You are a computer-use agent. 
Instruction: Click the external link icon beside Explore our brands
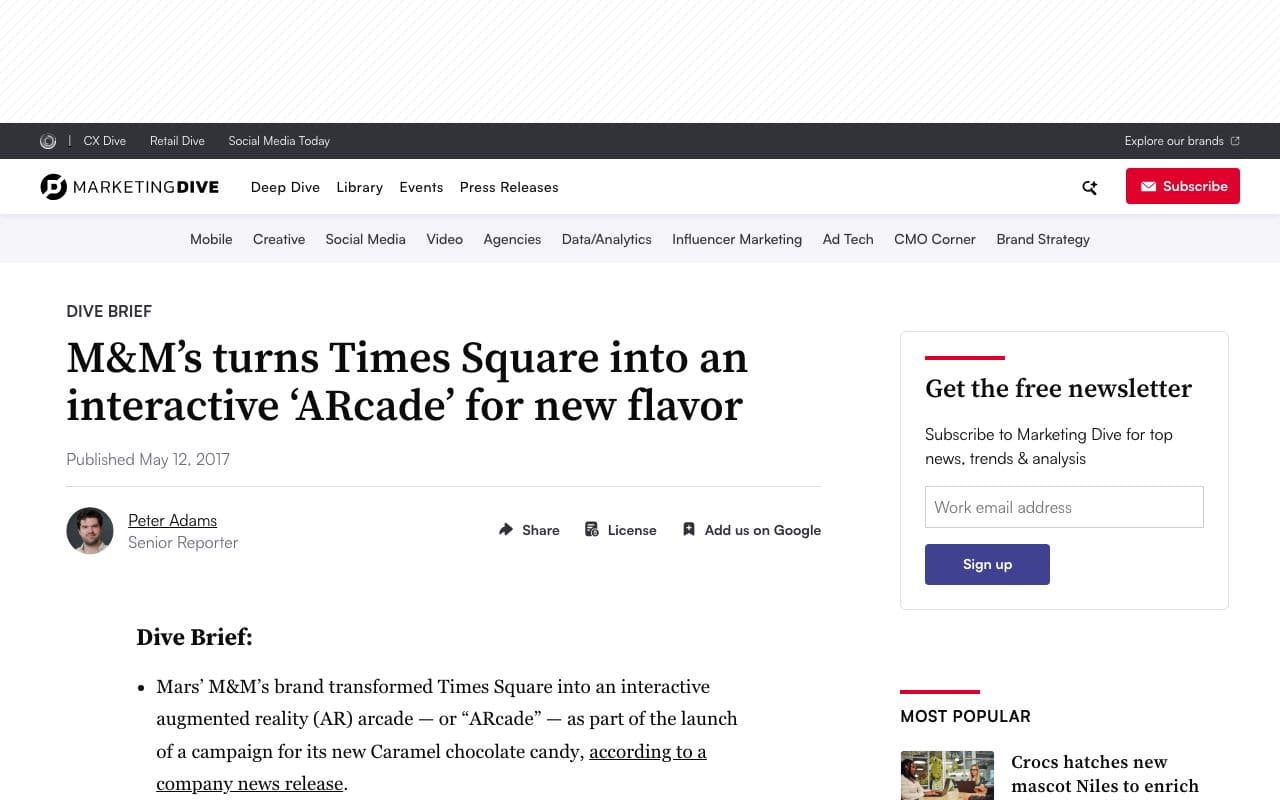click(1235, 141)
